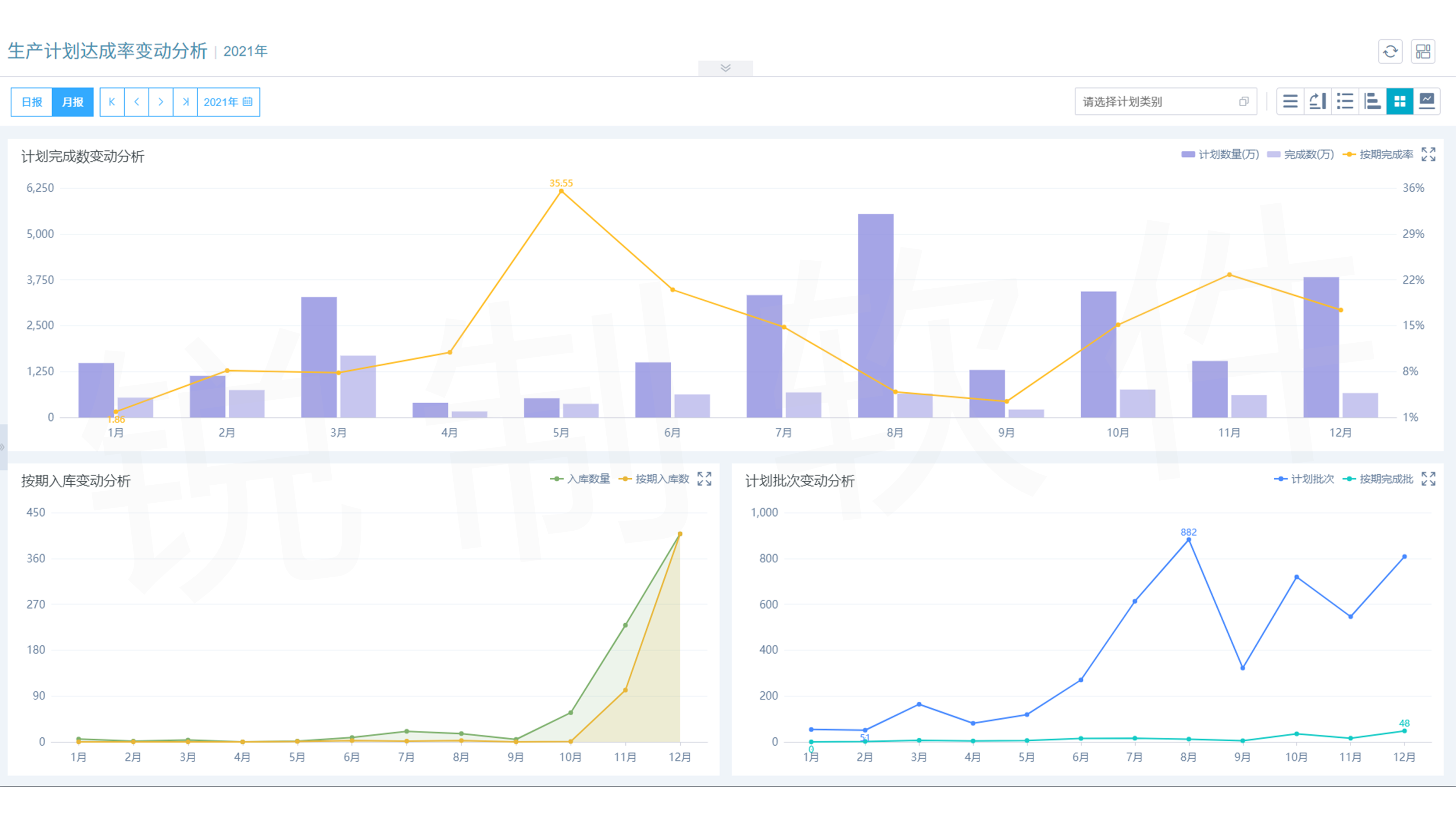Image resolution: width=1456 pixels, height=816 pixels.
Task: Switch to the hamburger list view icon
Action: coord(1290,102)
